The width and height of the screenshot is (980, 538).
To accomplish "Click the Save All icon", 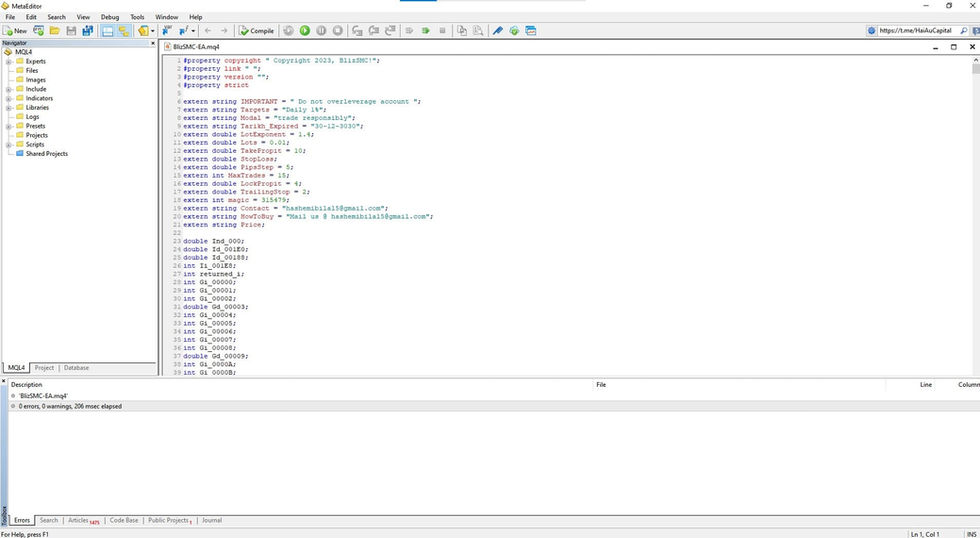I will [x=88, y=31].
